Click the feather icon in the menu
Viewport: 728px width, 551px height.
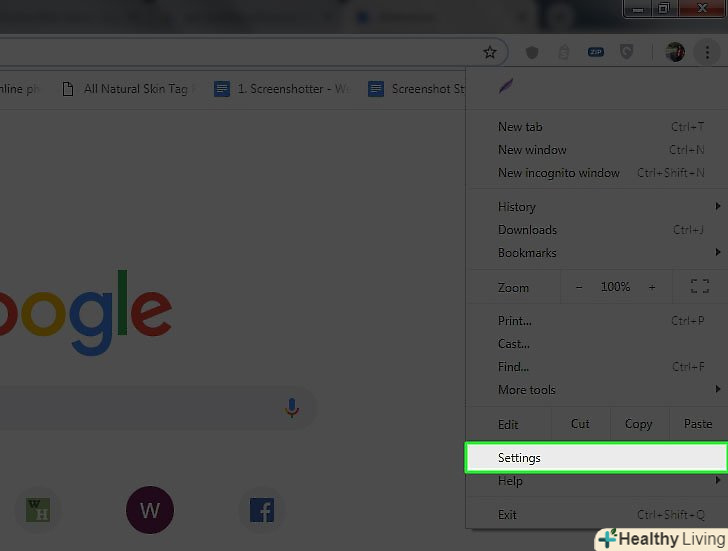click(506, 86)
